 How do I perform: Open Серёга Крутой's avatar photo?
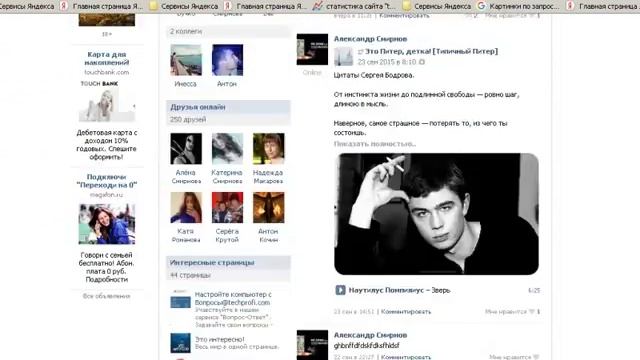227,208
